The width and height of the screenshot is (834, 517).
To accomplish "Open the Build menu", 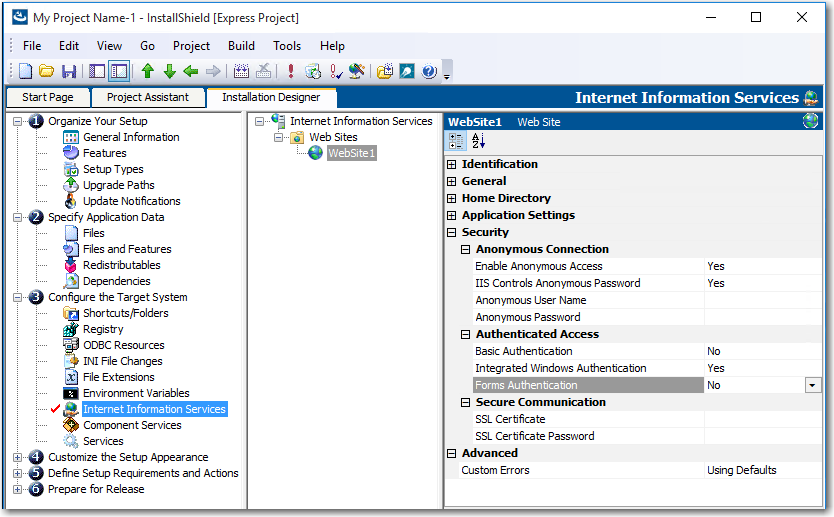I will click(x=241, y=46).
